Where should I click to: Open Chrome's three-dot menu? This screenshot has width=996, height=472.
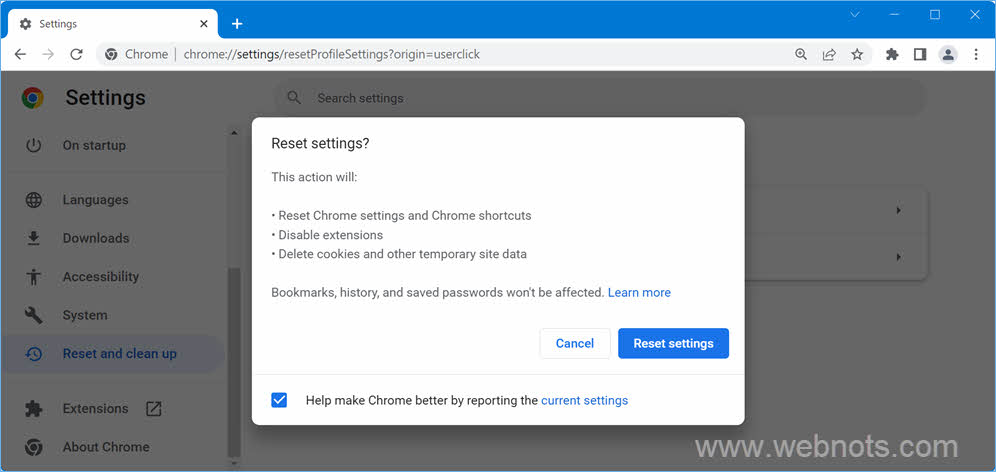[976, 55]
